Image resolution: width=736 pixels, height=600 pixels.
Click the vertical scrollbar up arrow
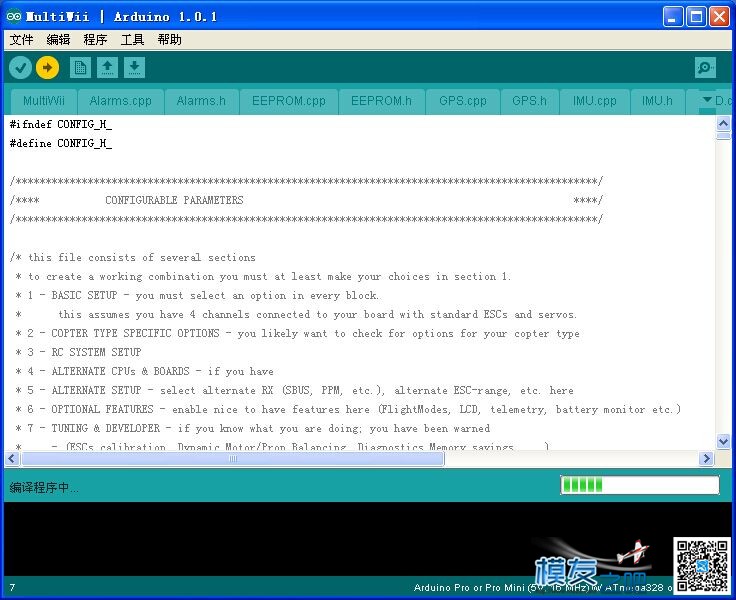click(x=723, y=123)
